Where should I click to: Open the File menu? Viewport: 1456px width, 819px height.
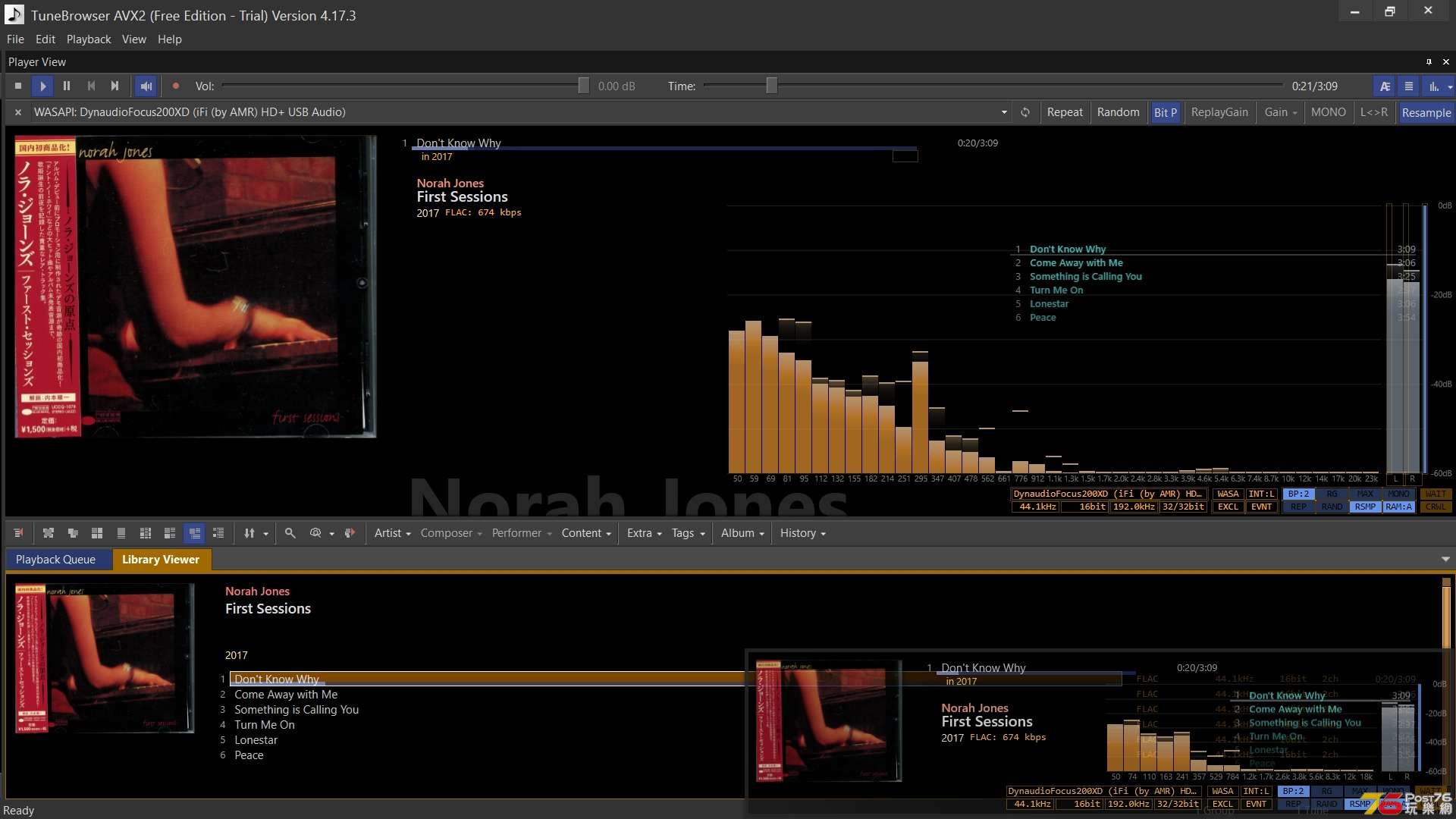[15, 39]
